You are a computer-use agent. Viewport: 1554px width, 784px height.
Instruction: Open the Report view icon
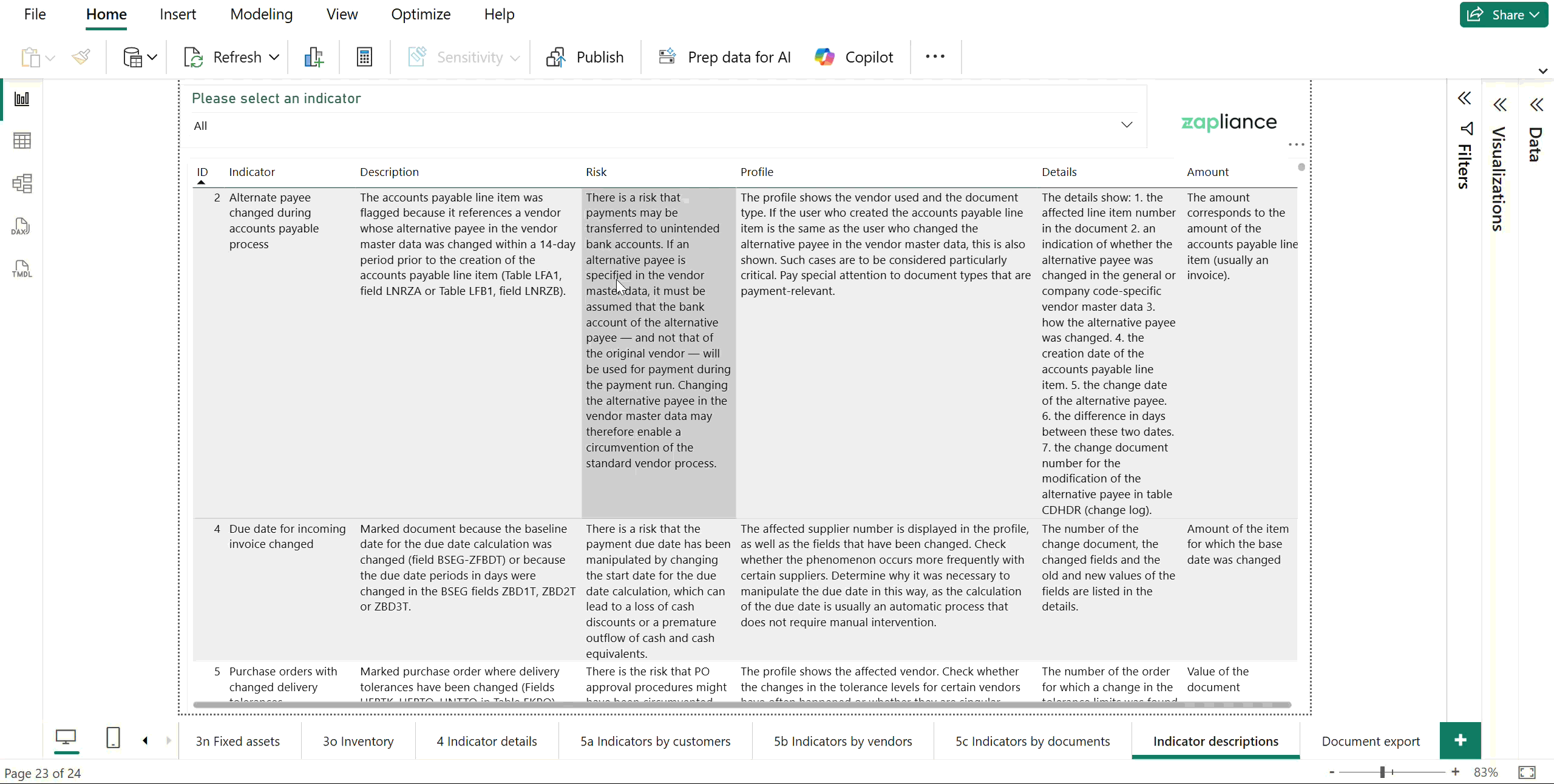tap(22, 99)
